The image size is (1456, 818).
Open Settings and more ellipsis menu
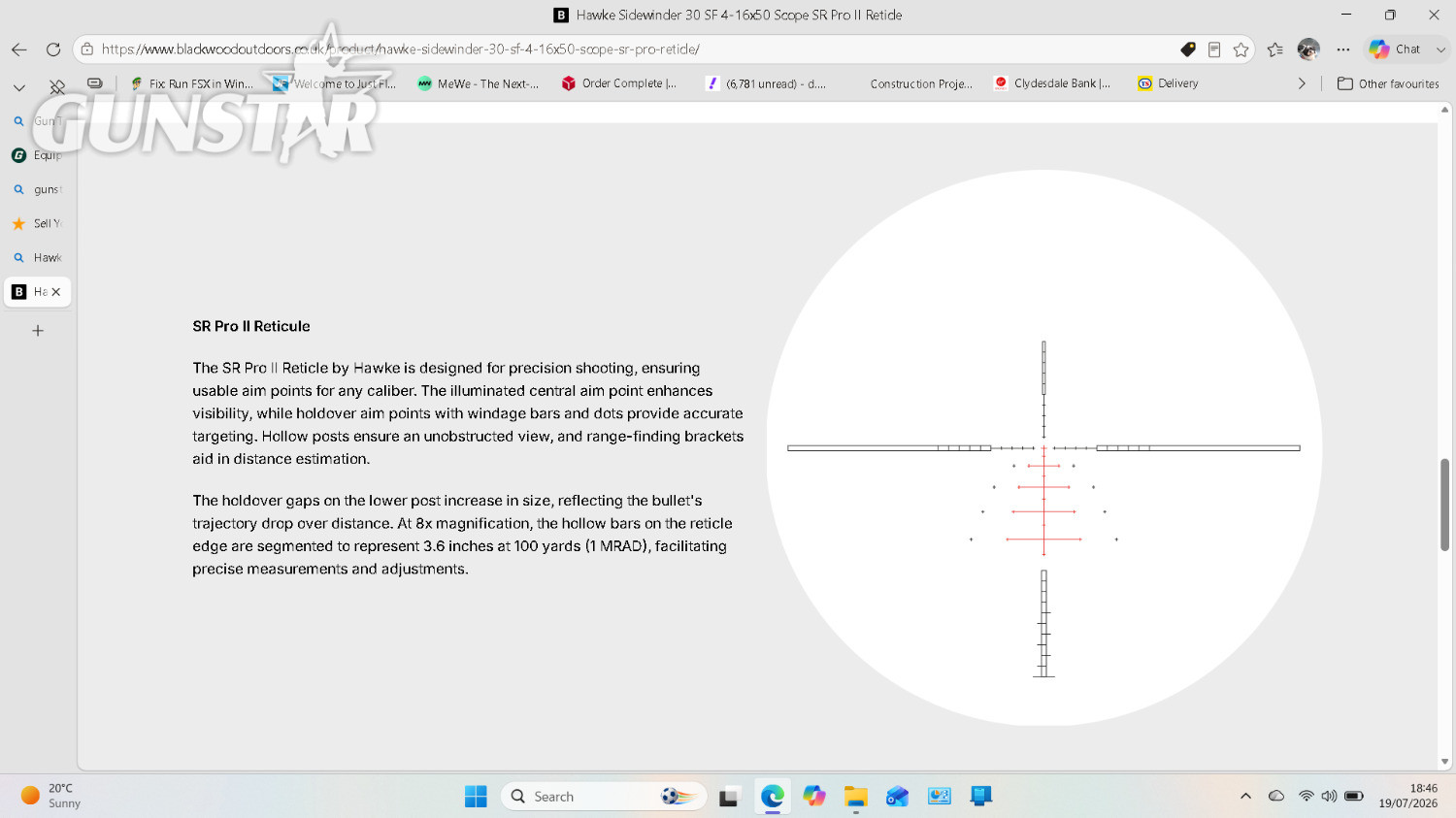tap(1342, 49)
